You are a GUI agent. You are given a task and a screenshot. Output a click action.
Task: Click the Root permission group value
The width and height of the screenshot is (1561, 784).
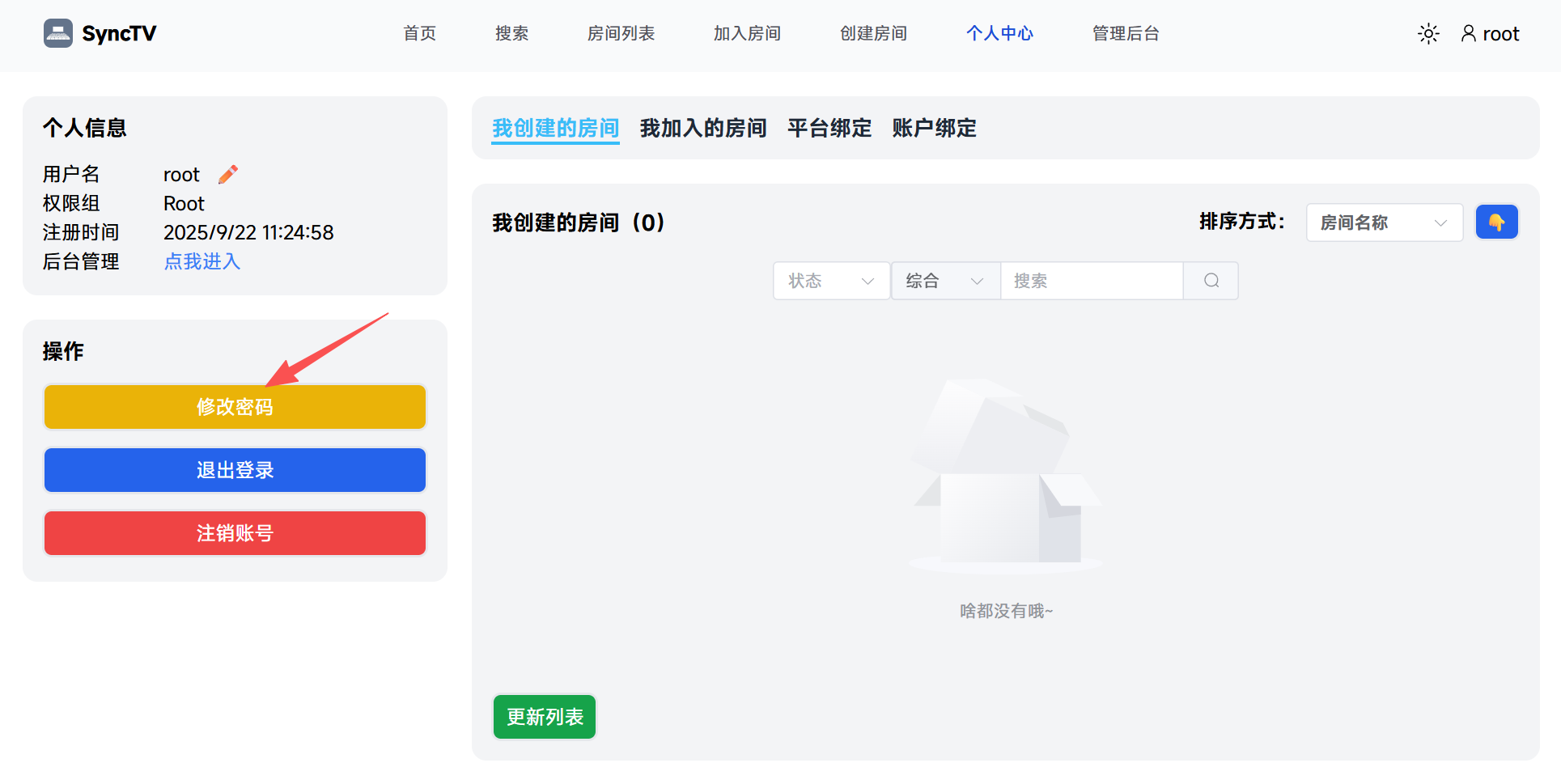tap(184, 203)
